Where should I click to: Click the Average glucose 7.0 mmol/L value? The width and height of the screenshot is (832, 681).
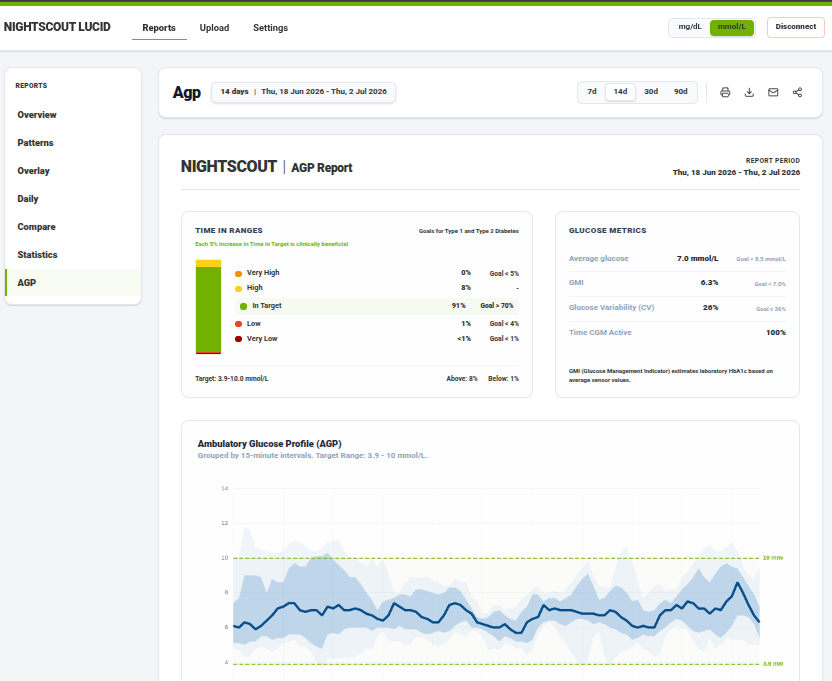[697, 258]
